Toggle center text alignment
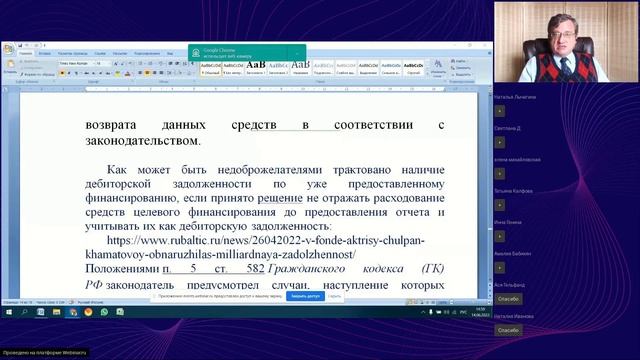This screenshot has width=640, height=360. [x=147, y=73]
